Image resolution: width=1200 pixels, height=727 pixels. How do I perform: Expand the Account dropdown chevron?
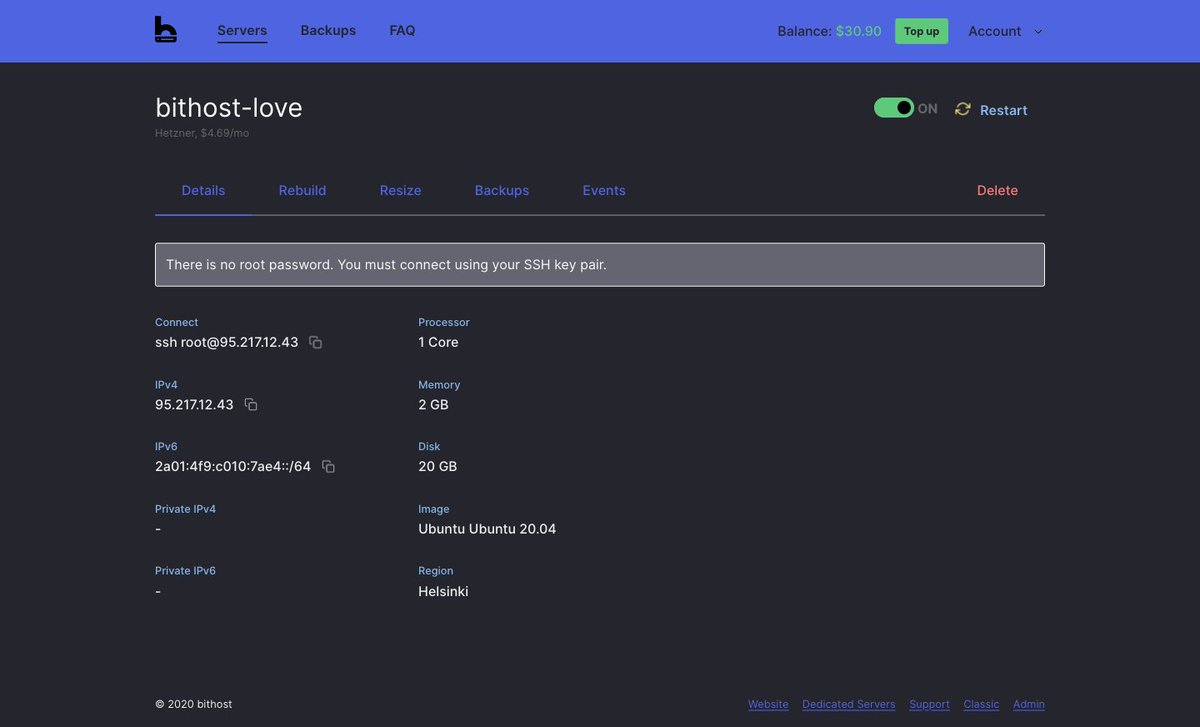coord(1038,31)
